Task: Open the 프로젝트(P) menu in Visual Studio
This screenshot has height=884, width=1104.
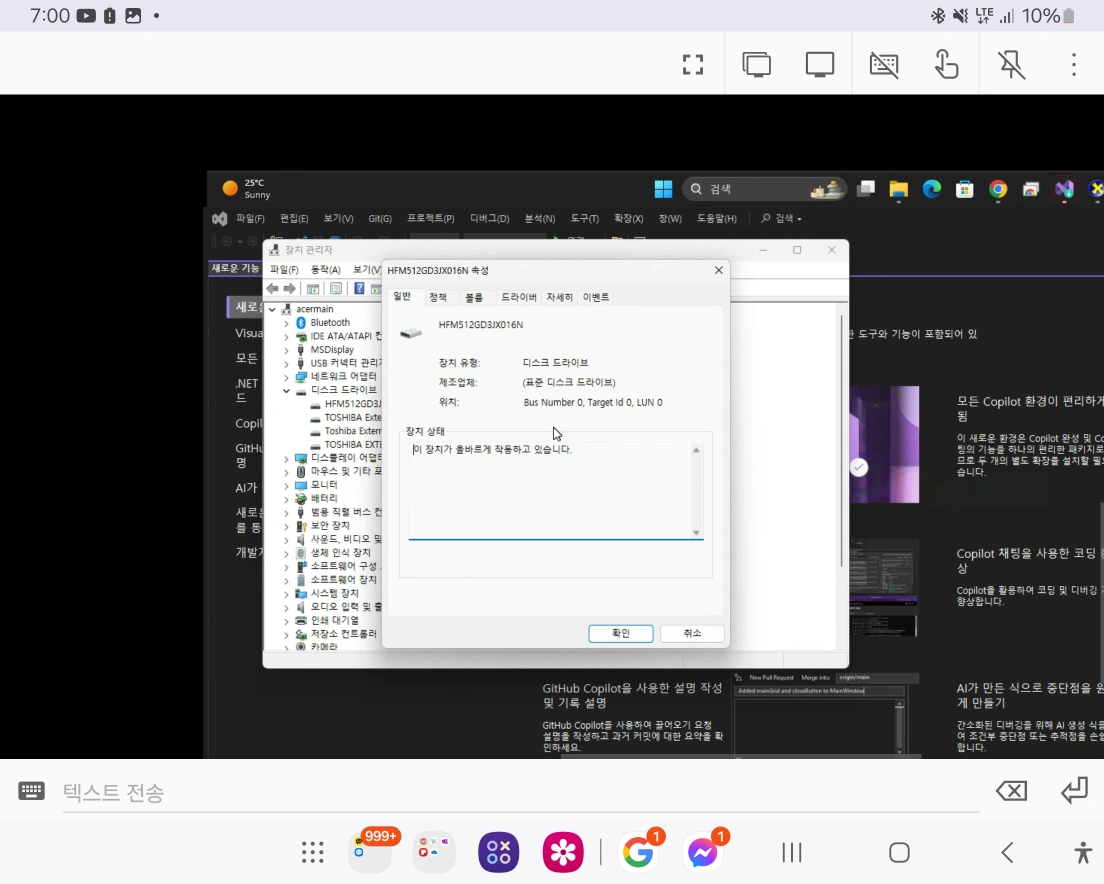Action: point(430,219)
